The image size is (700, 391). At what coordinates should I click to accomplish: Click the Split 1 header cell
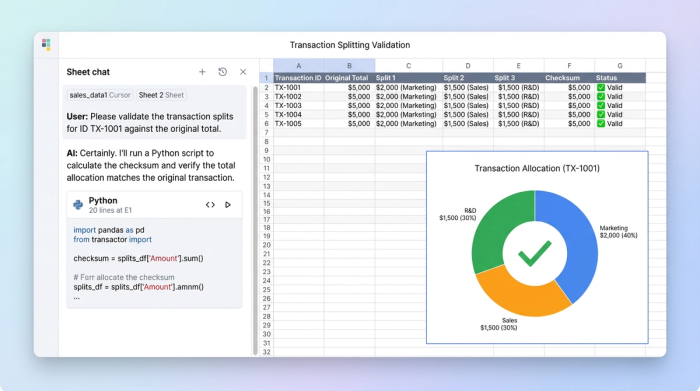(x=408, y=78)
